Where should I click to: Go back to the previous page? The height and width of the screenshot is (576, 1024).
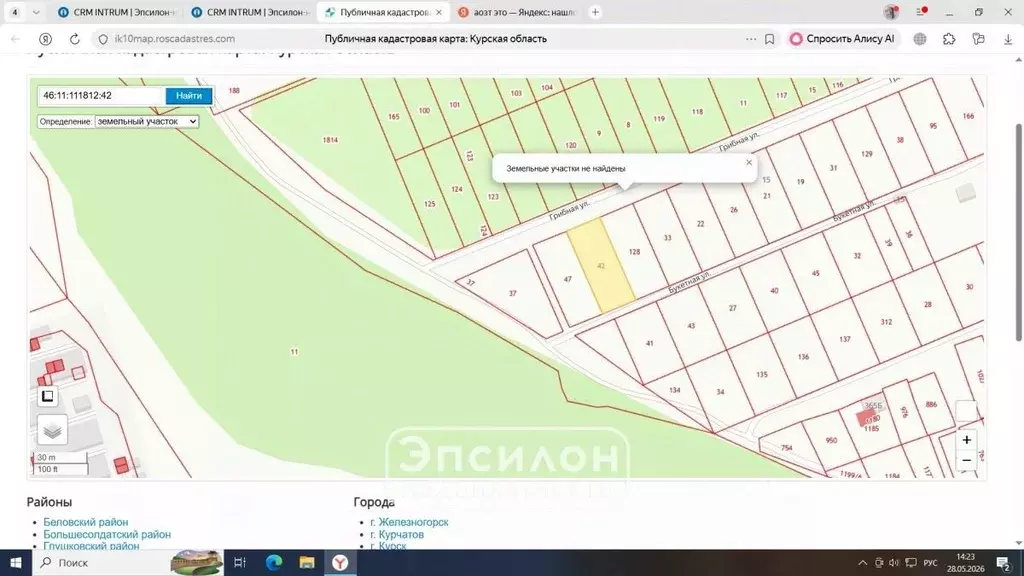click(x=16, y=39)
